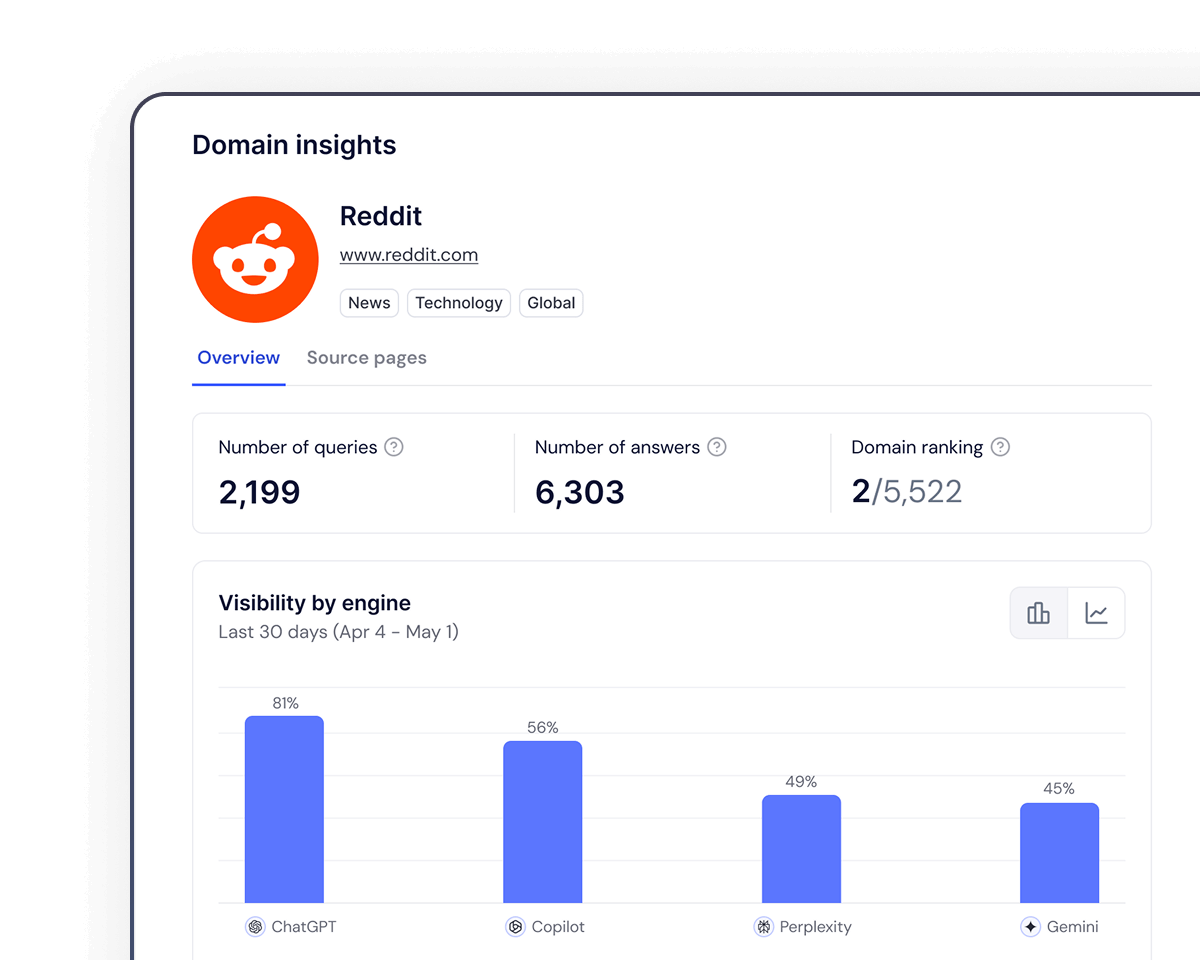Click the Reddit logo avatar
The image size is (1200, 960).
pyautogui.click(x=255, y=259)
